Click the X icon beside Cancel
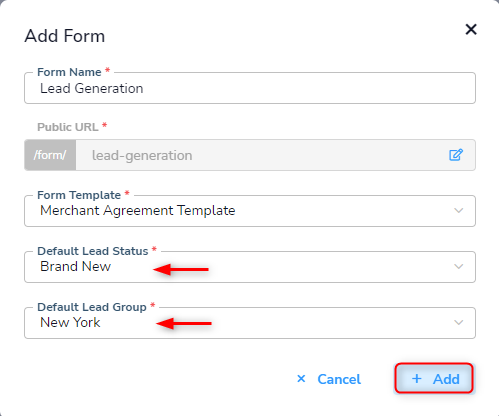 (x=301, y=379)
